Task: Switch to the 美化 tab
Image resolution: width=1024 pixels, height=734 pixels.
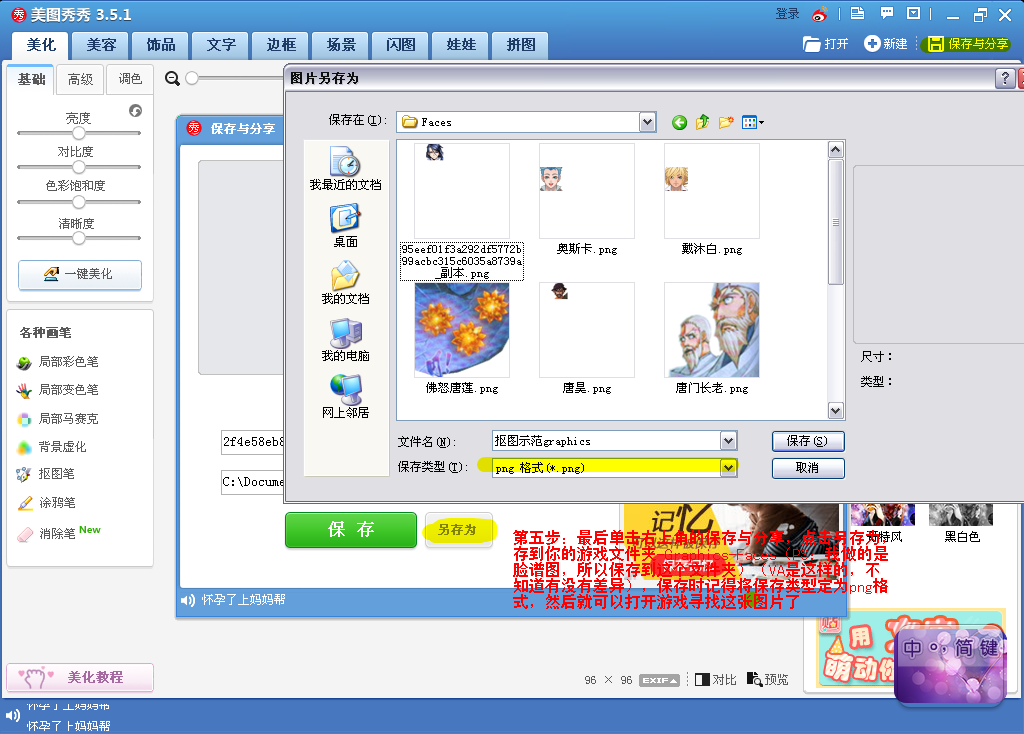Action: point(41,45)
